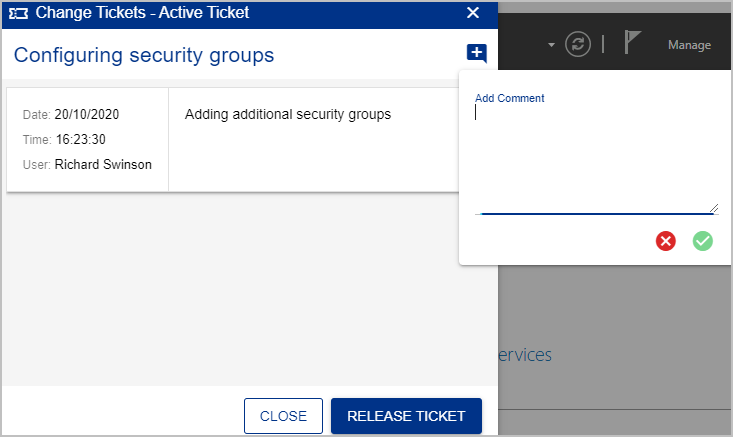This screenshot has width=733, height=437.
Task: Click the ticket icon in title bar
Action: click(19, 13)
